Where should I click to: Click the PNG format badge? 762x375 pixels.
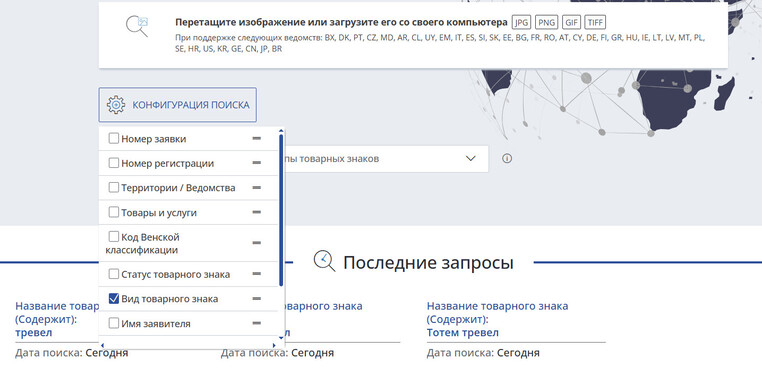tap(547, 22)
